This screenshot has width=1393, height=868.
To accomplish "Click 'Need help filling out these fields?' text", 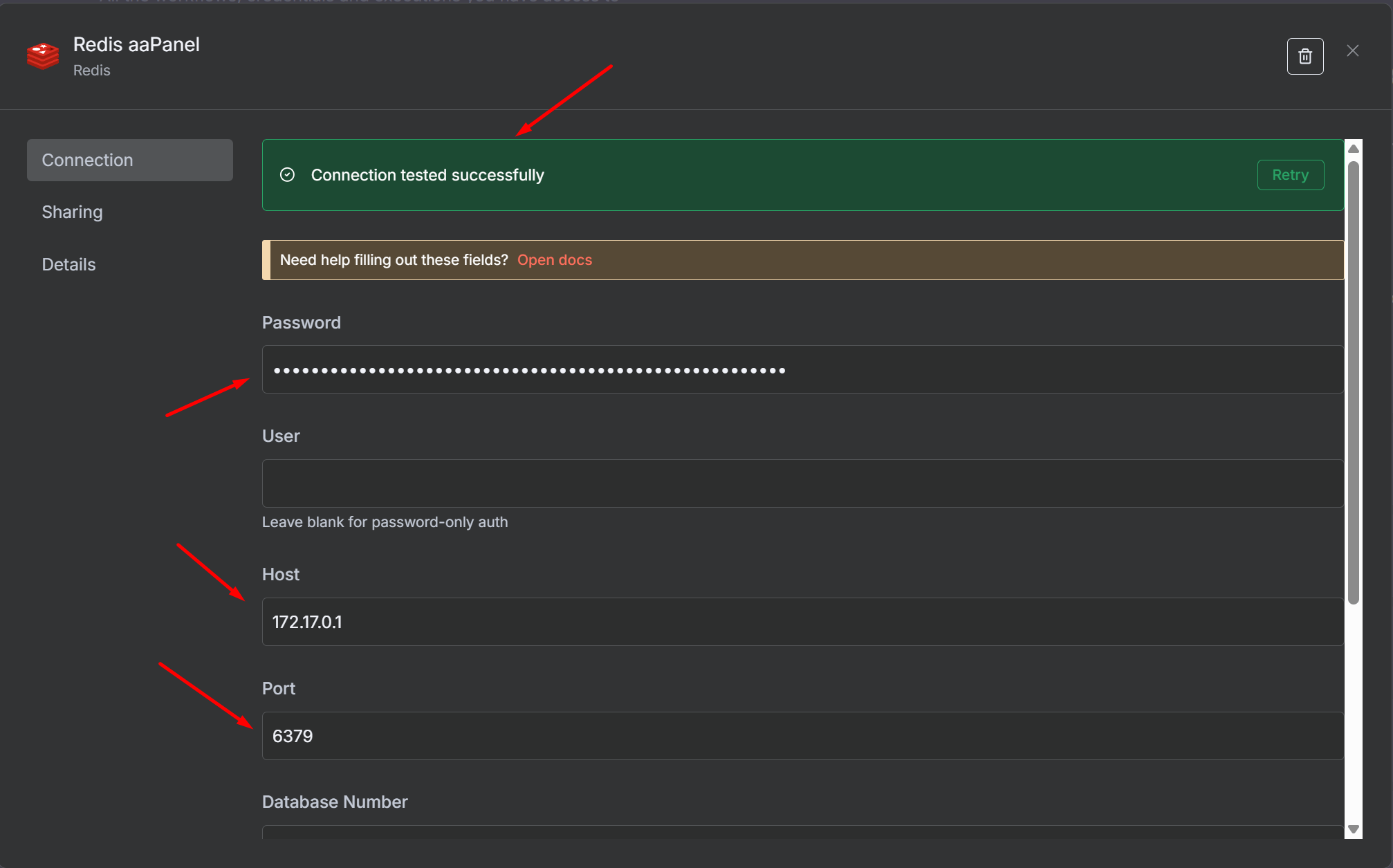I will 394,260.
